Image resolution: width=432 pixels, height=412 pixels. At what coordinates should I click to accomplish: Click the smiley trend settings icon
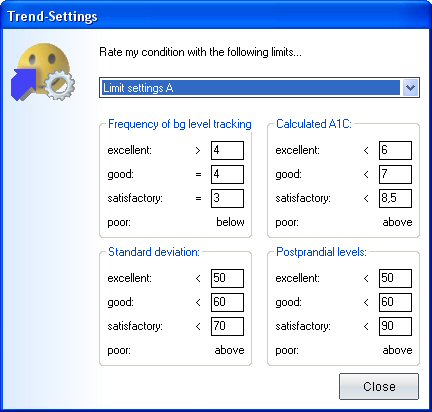click(43, 72)
